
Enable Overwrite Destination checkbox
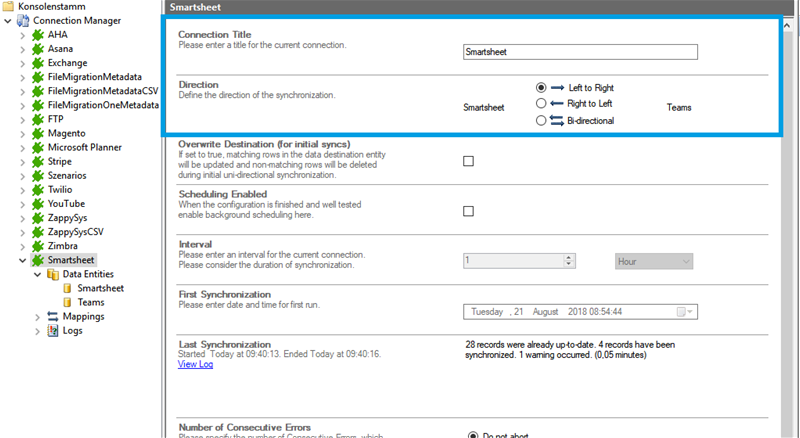[x=468, y=161]
